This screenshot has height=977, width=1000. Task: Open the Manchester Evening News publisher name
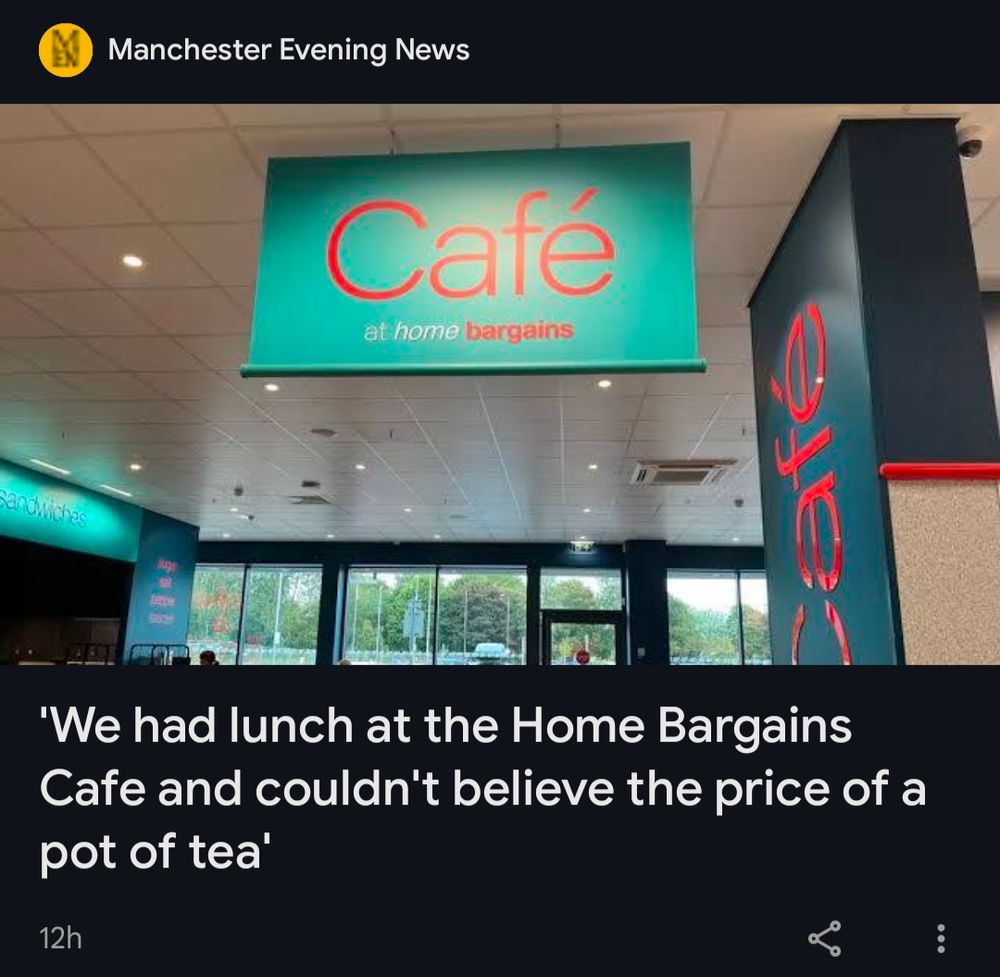288,50
